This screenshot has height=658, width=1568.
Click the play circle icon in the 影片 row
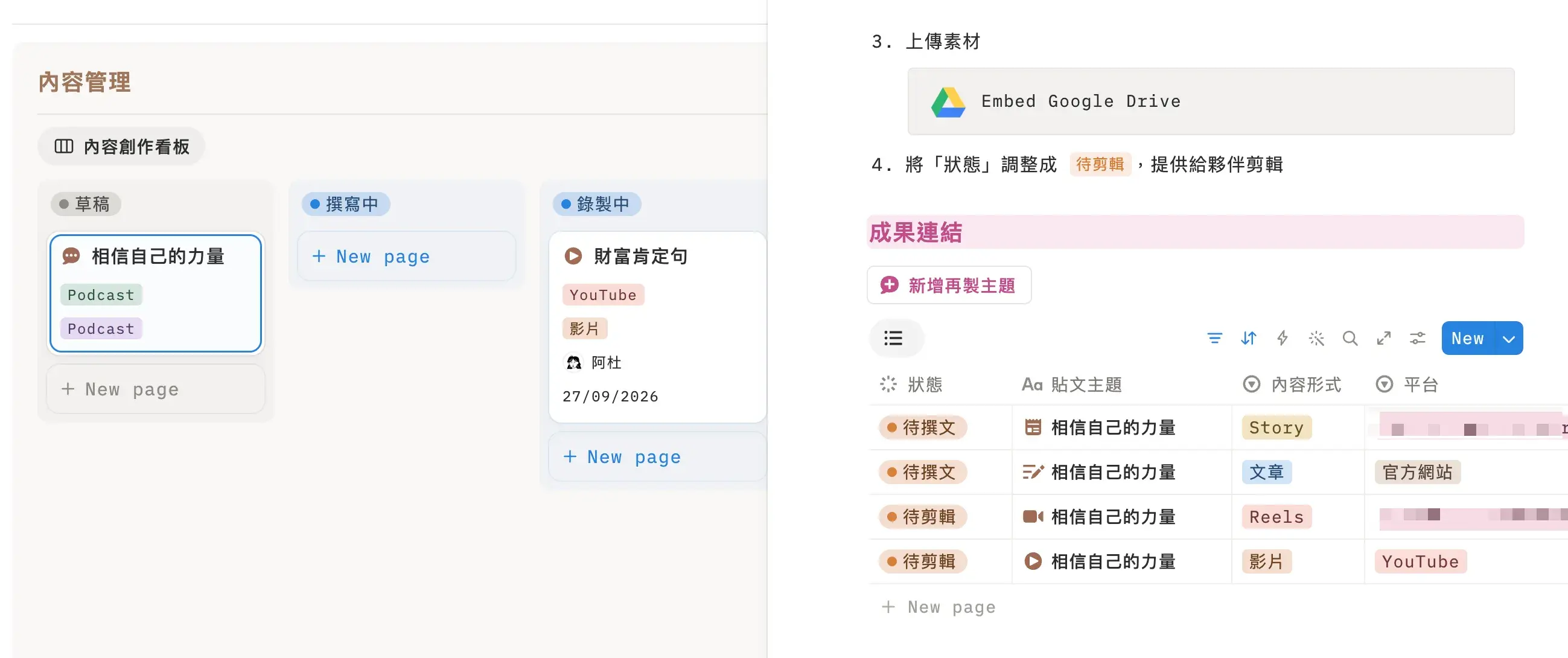(x=1032, y=561)
